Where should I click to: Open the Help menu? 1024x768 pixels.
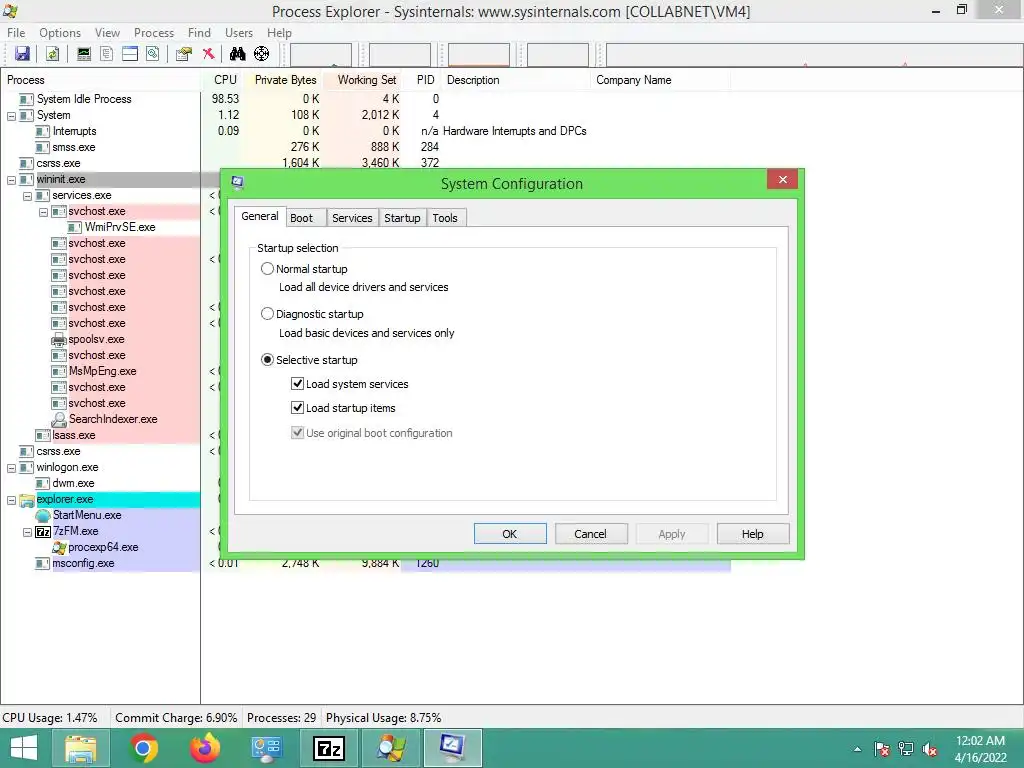click(x=279, y=33)
